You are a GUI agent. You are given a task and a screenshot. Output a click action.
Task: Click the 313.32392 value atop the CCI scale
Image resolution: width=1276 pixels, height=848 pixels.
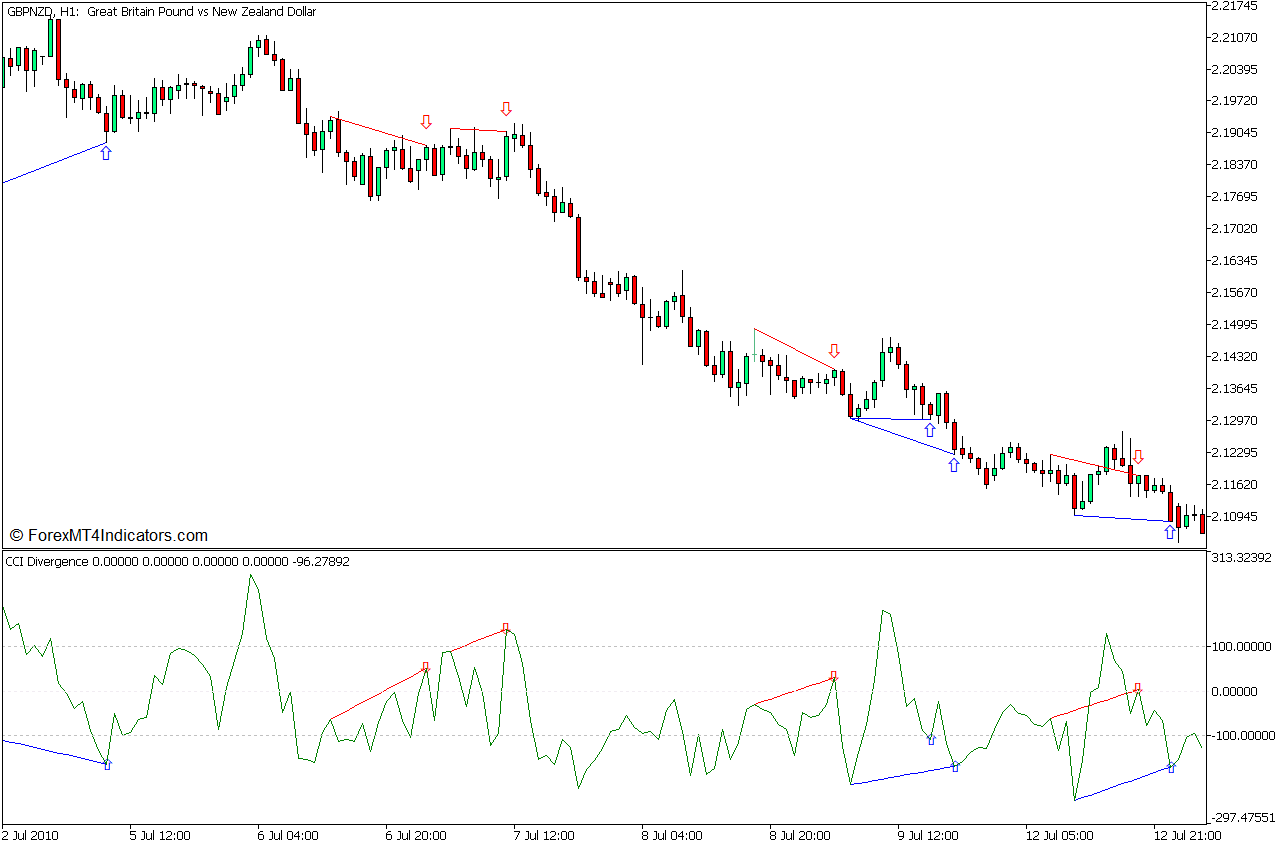click(x=1240, y=557)
